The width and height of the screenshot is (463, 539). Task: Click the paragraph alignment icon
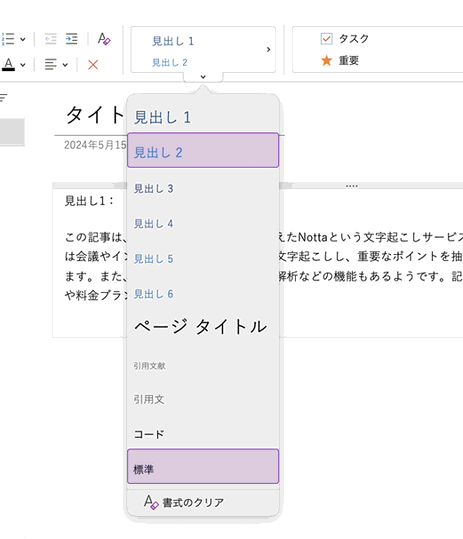51,64
